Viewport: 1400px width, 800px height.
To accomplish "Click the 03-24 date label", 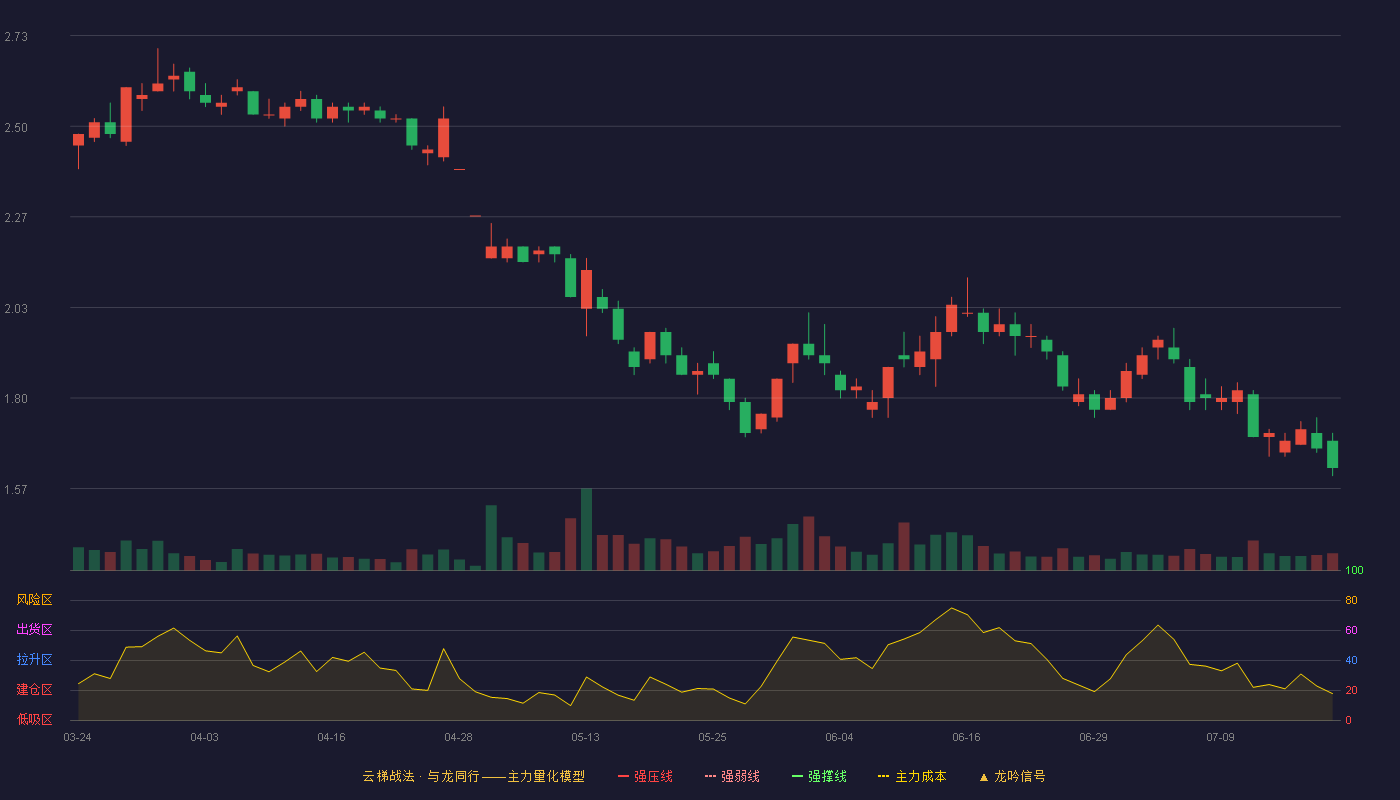I will (77, 737).
